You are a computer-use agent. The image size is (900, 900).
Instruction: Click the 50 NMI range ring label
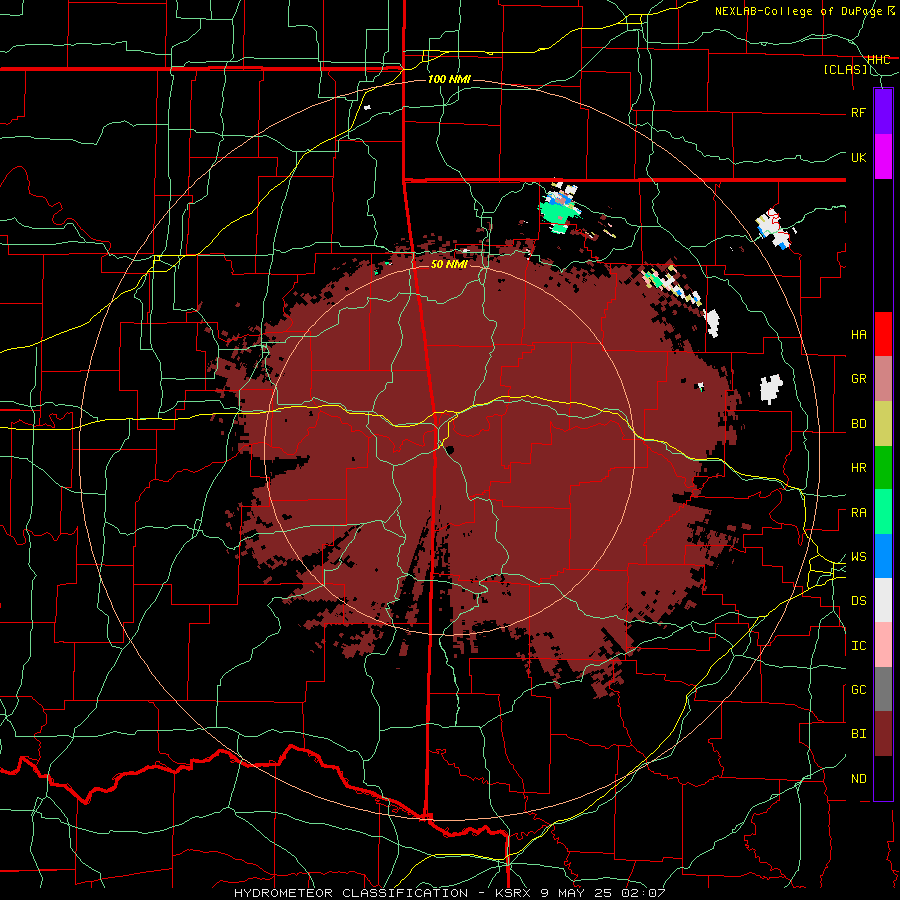(x=449, y=264)
